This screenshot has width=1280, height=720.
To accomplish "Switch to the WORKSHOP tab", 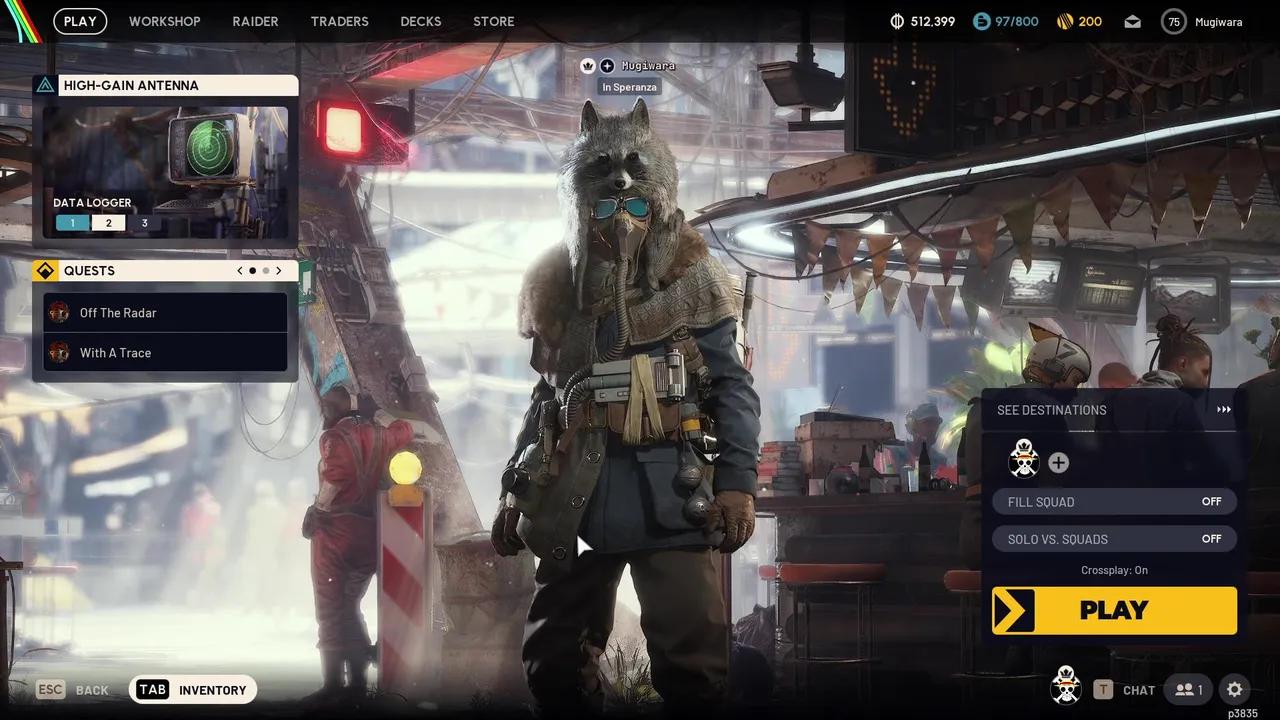I will tap(164, 21).
